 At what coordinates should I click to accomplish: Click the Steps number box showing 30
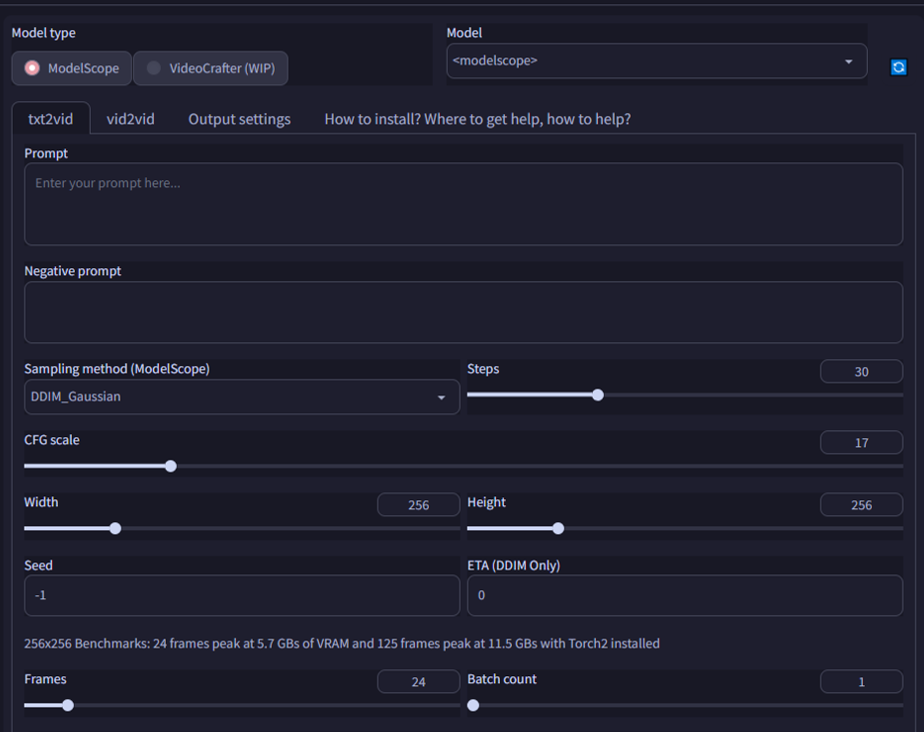(861, 372)
